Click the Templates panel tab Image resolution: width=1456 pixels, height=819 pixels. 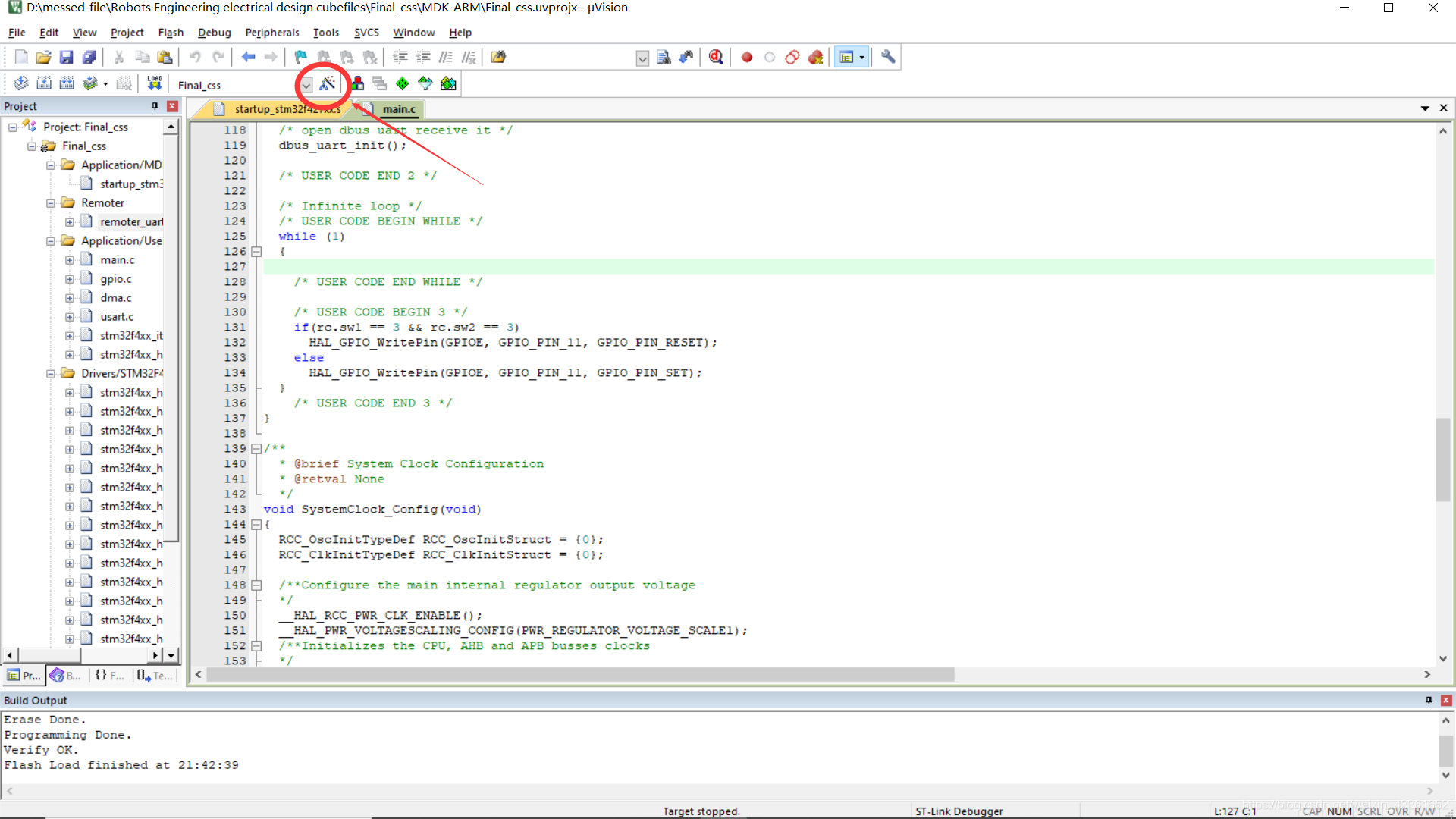154,675
